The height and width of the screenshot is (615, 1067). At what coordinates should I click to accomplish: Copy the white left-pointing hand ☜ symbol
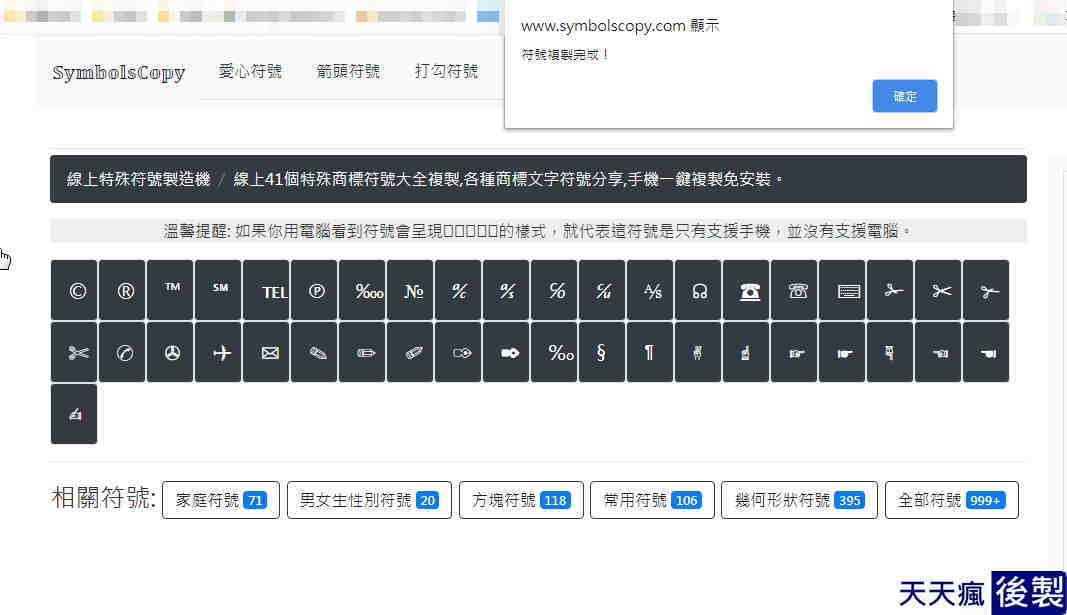click(x=938, y=352)
